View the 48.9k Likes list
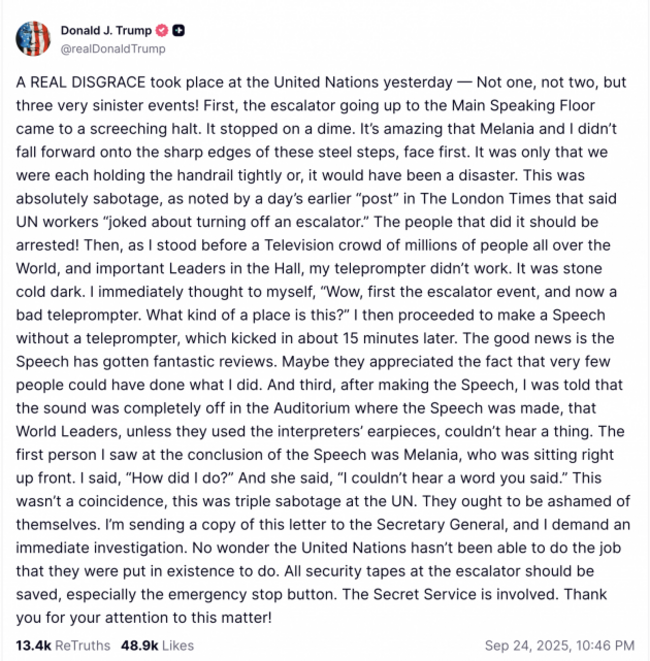 click(157, 645)
